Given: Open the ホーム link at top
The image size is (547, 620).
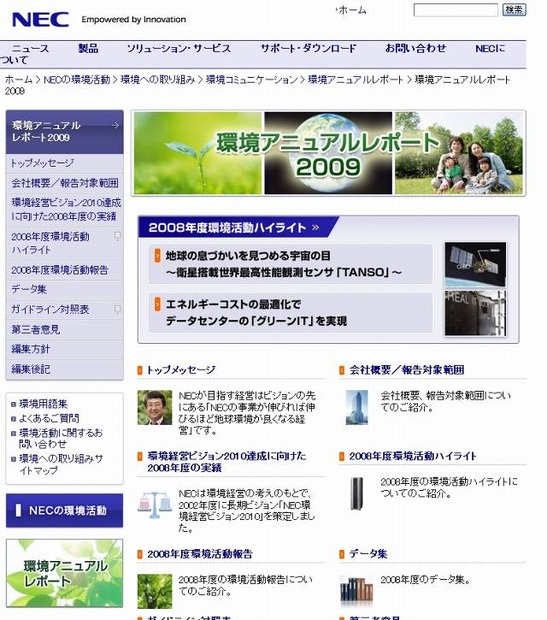Looking at the screenshot, I should coord(352,10).
